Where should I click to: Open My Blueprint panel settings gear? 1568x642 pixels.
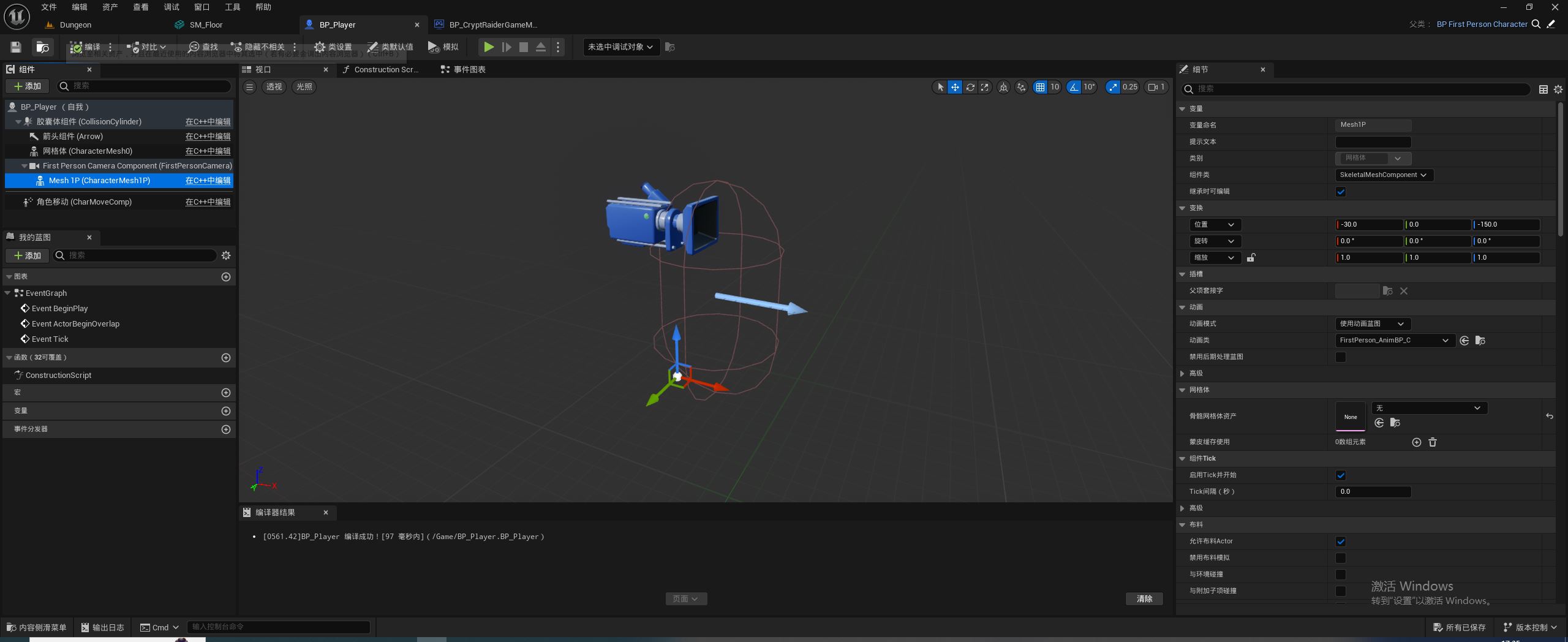click(226, 255)
